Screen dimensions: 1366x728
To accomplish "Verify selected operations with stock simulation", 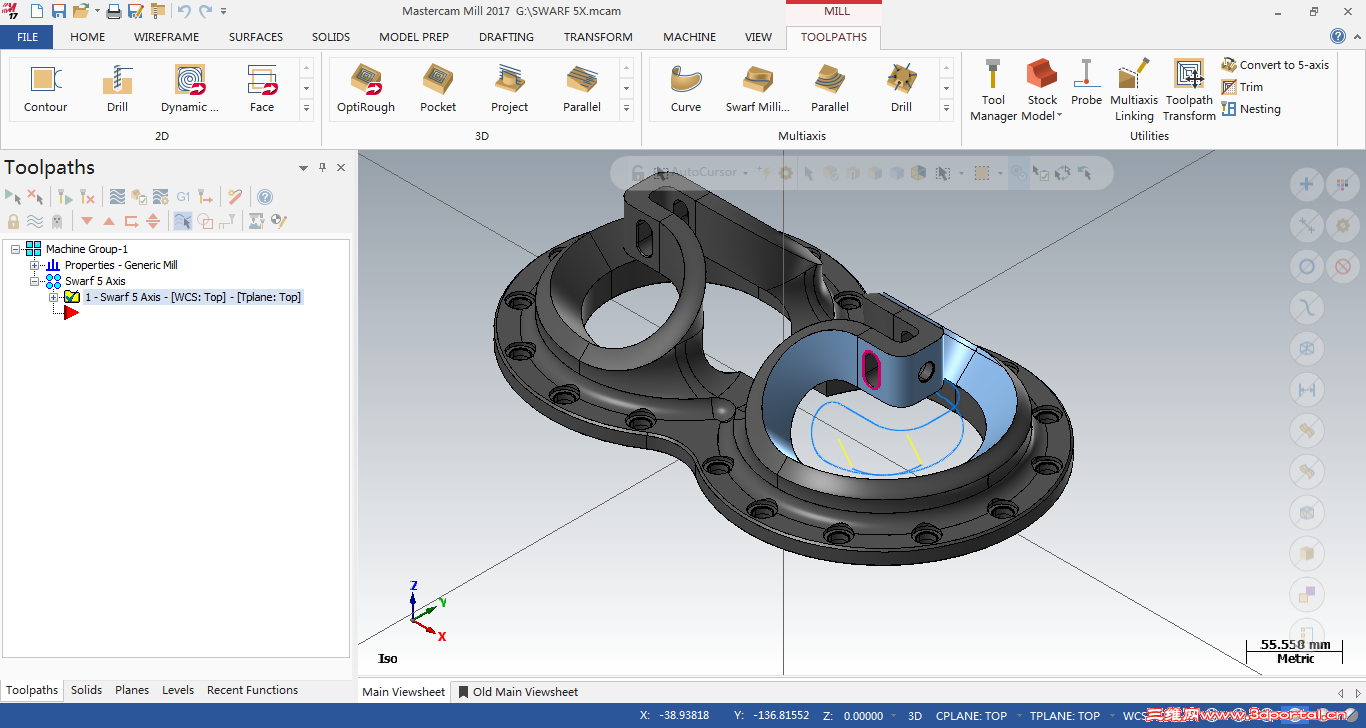I will (139, 197).
